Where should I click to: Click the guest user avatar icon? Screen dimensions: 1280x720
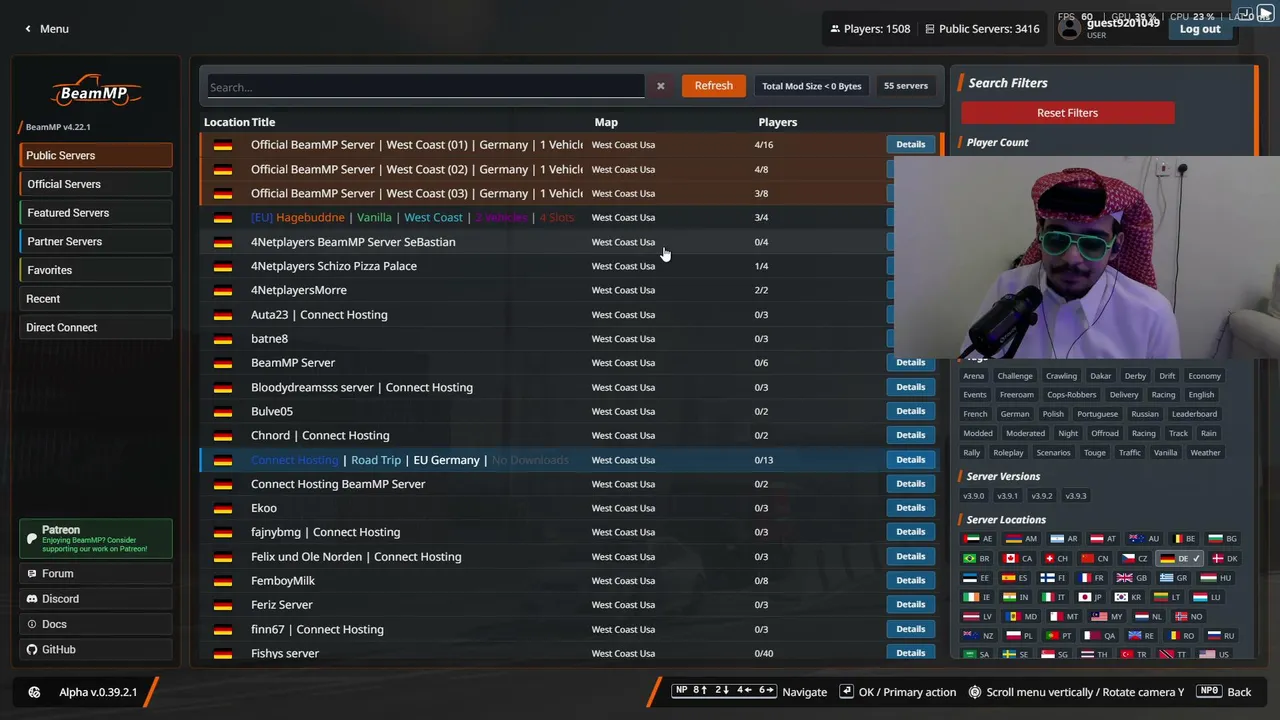pos(1070,29)
